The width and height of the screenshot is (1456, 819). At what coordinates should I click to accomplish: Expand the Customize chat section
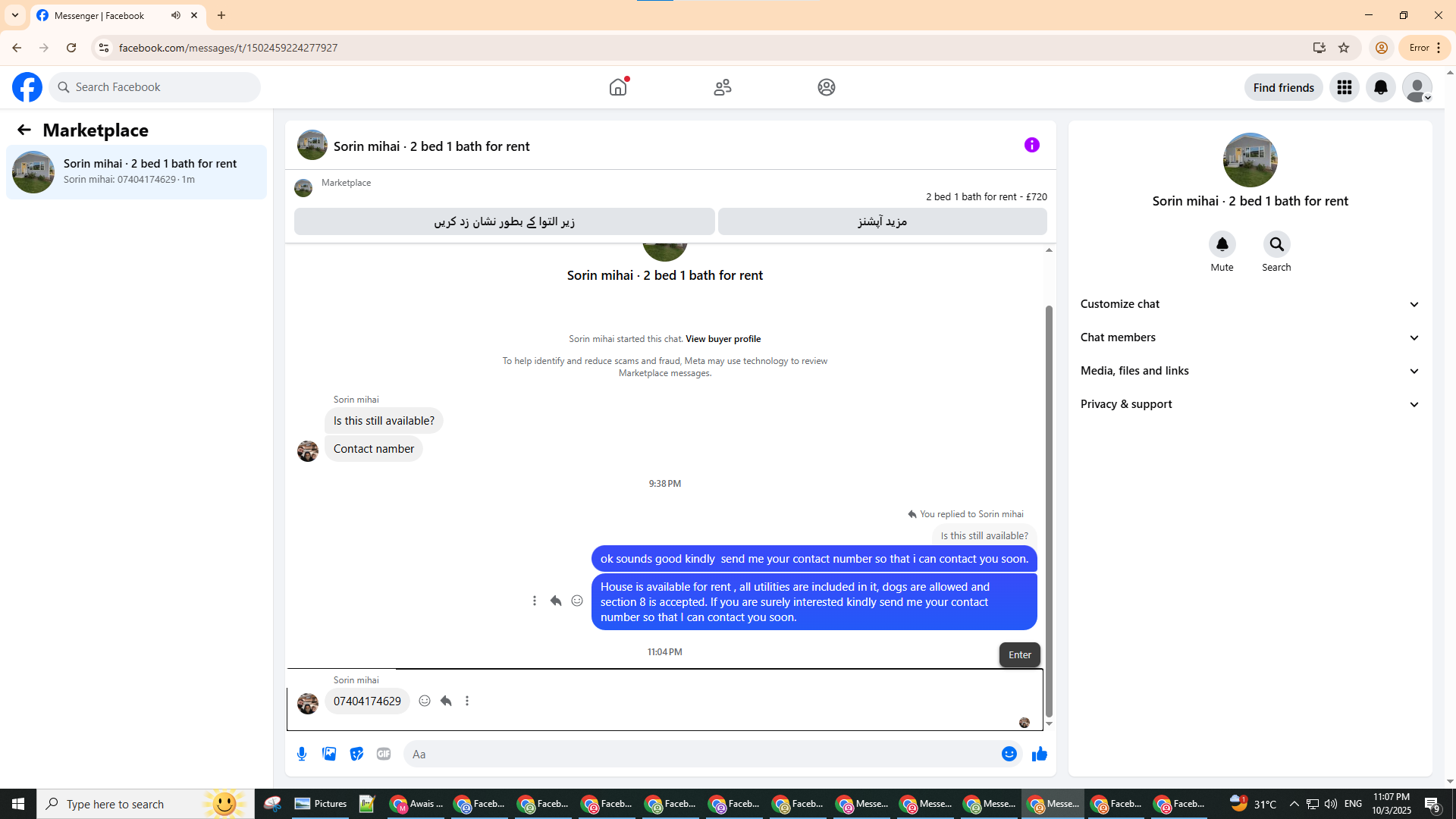tap(1250, 304)
